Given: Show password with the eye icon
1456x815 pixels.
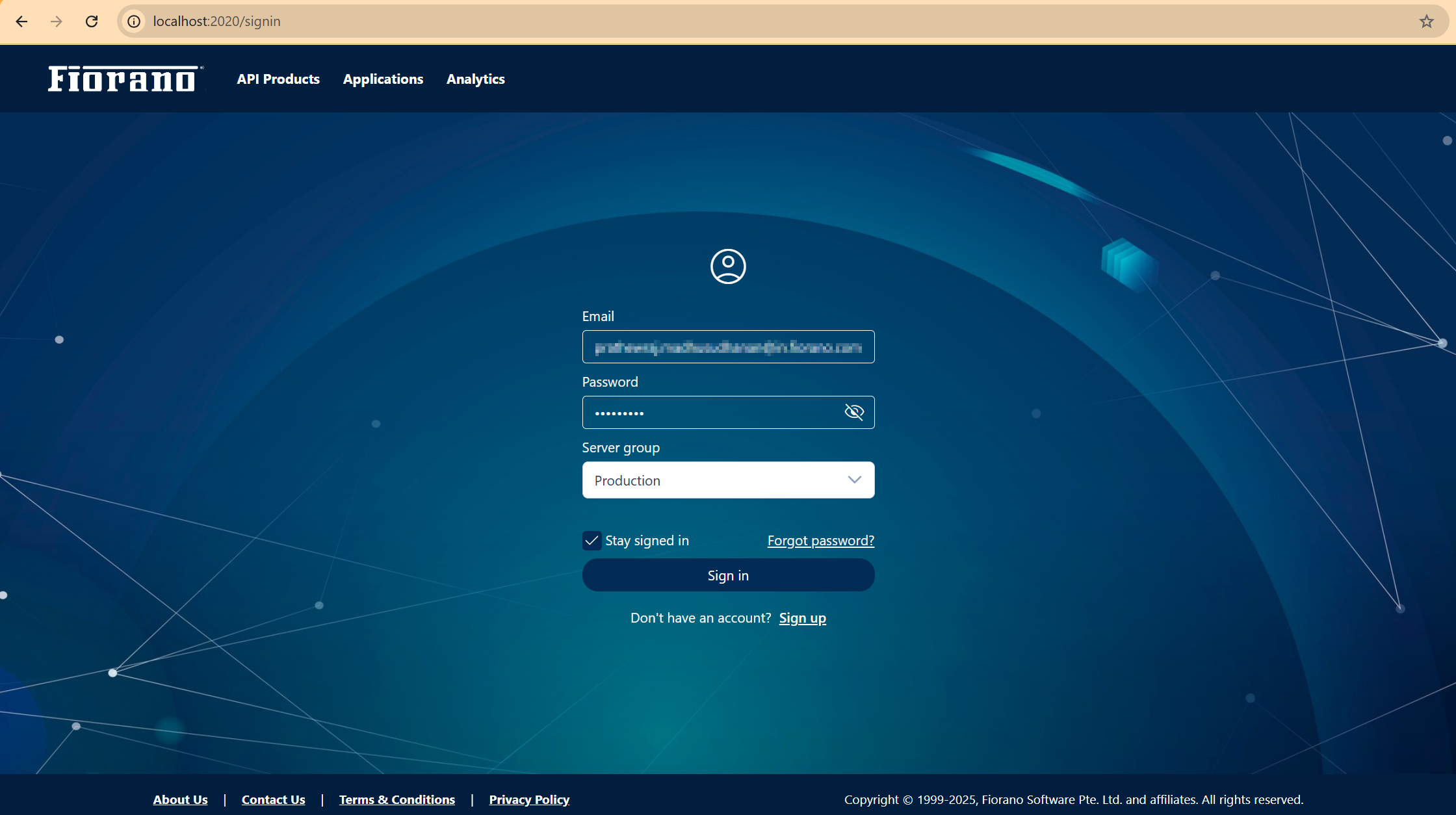Looking at the screenshot, I should click(x=854, y=412).
